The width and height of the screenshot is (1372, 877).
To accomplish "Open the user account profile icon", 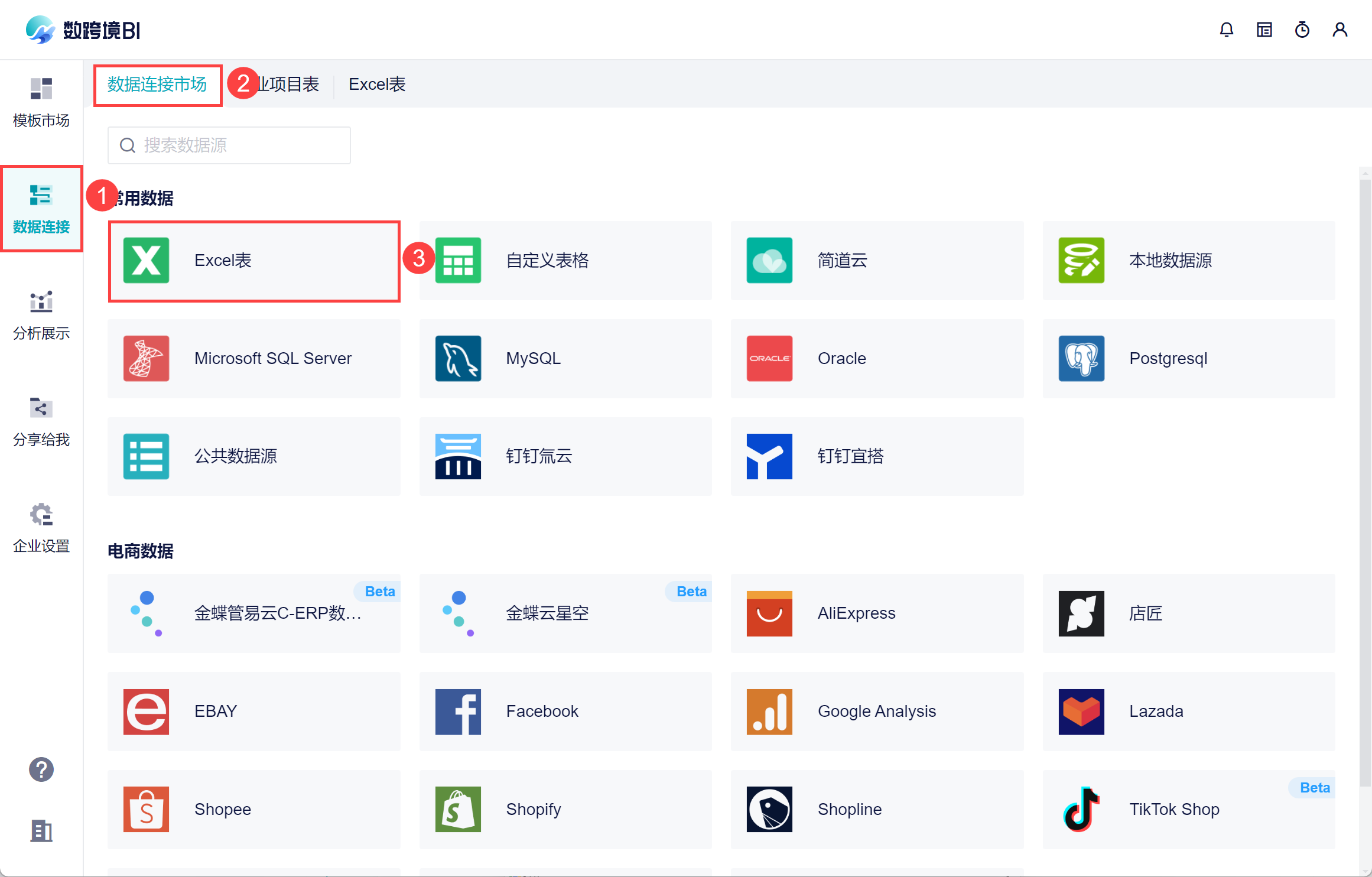I will 1340,30.
